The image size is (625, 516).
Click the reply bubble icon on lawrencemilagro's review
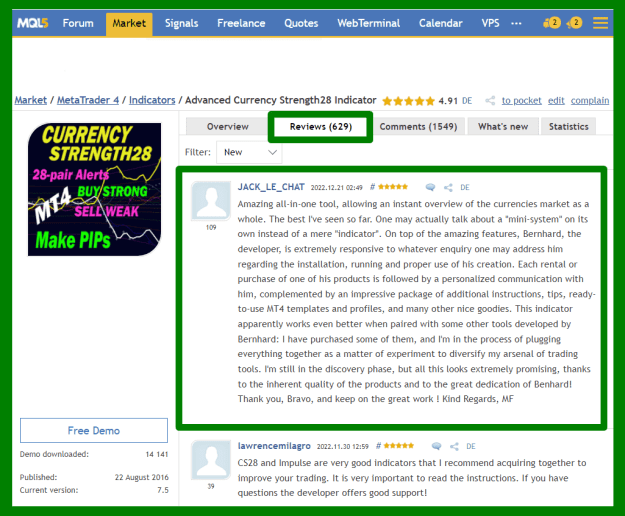click(x=436, y=446)
